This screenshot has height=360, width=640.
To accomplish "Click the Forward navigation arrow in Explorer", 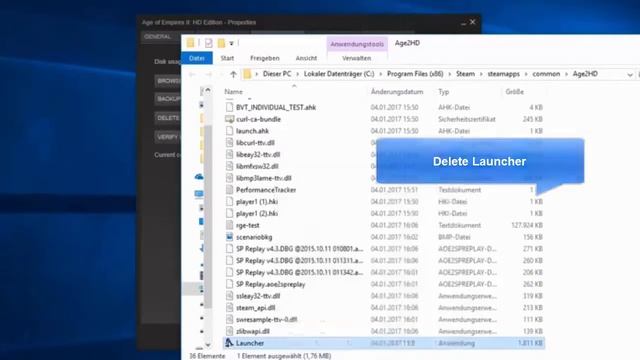I will [x=208, y=74].
